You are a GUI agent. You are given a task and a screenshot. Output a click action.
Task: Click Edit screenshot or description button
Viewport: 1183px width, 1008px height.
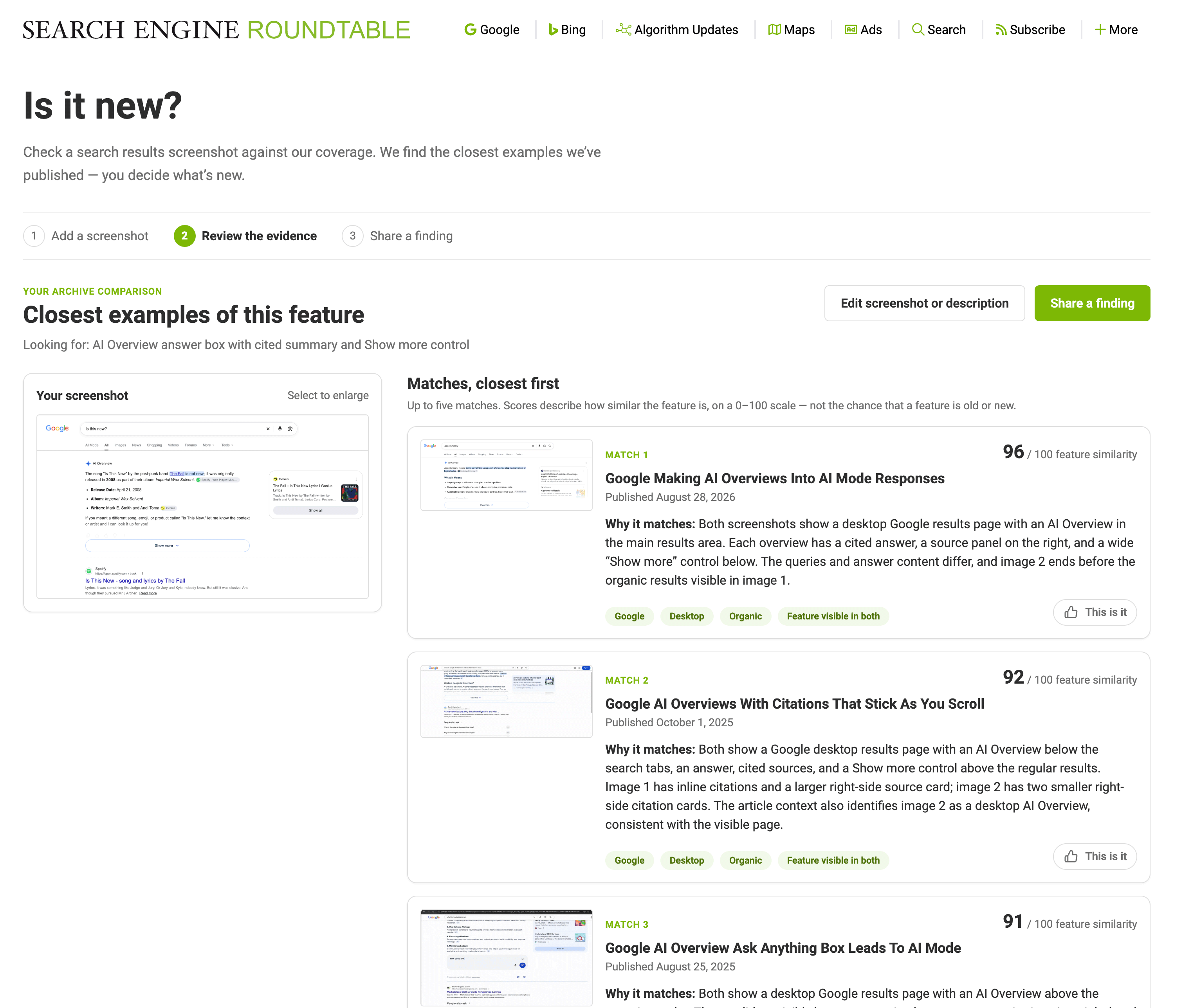[x=924, y=303]
